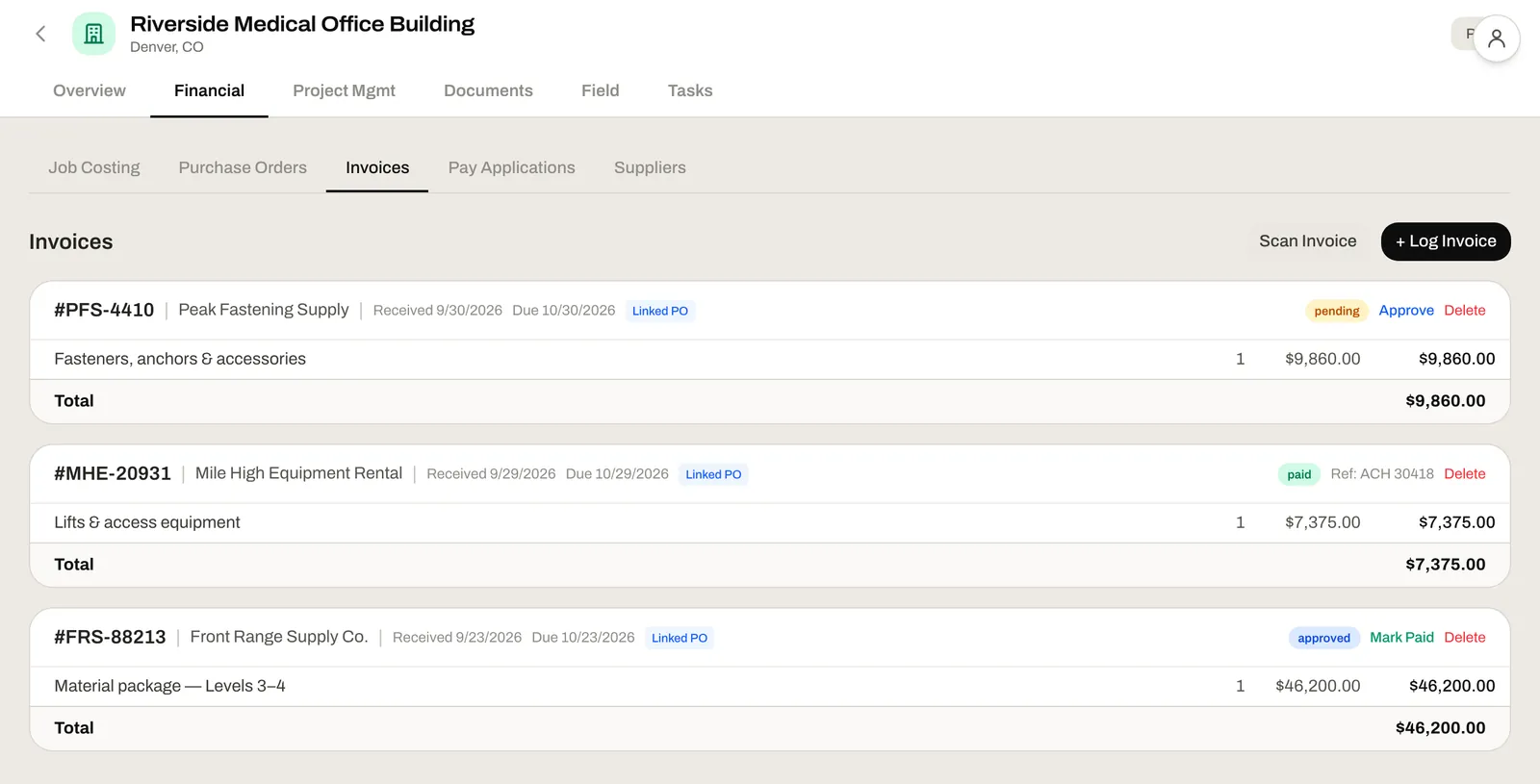This screenshot has width=1540, height=784.
Task: Click the Due 10/23/2026 date
Action: point(583,638)
